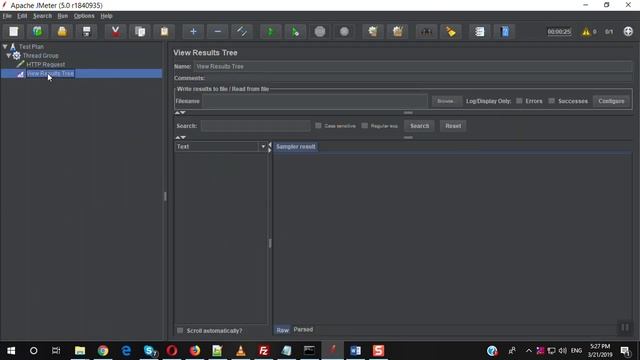Open the Help menu

coord(106,16)
